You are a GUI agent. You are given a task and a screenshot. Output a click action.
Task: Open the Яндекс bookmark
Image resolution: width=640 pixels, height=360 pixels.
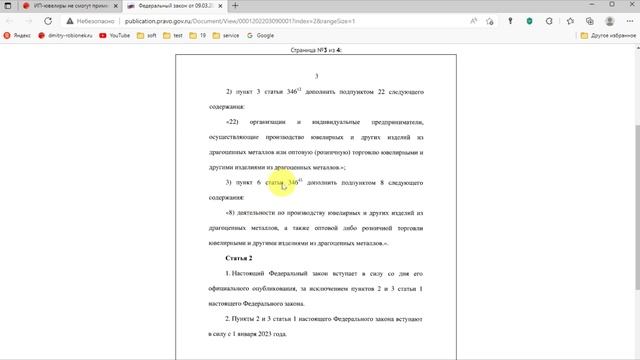click(17, 36)
